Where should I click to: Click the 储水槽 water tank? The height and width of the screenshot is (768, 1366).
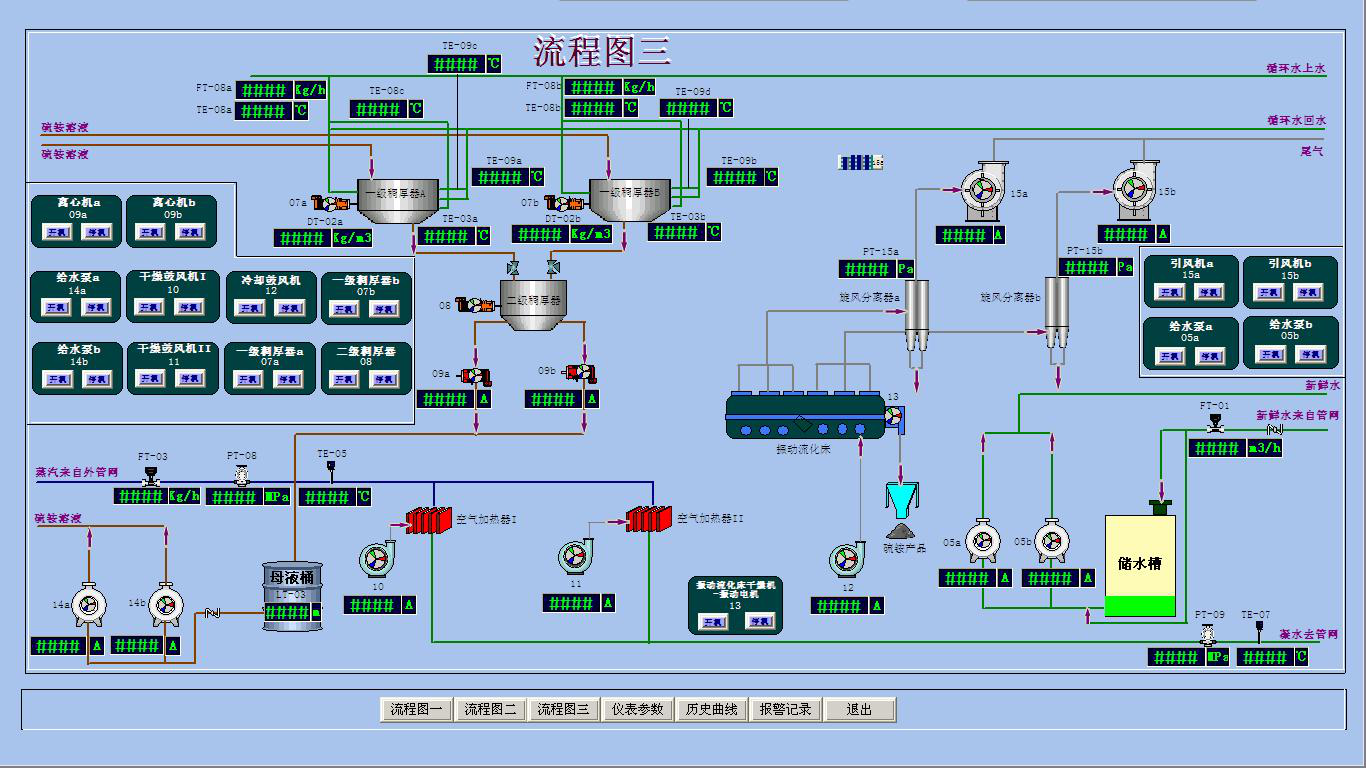(x=1139, y=565)
